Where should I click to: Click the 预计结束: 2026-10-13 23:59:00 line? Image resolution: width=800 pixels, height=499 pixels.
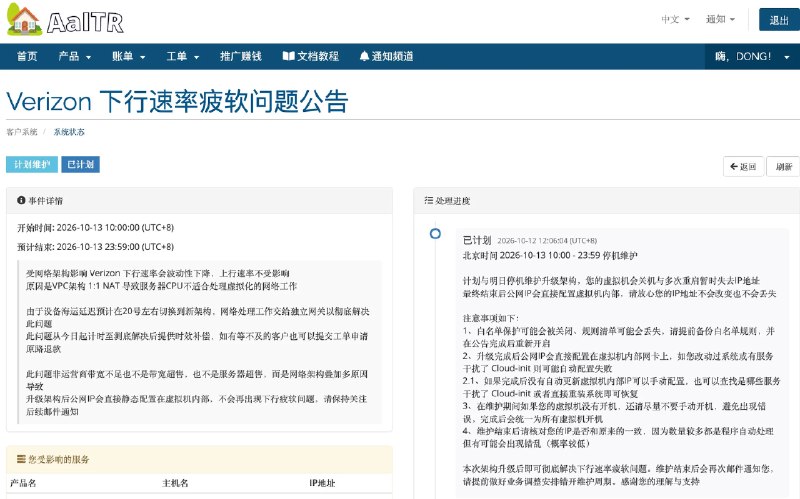pyautogui.click(x=95, y=247)
